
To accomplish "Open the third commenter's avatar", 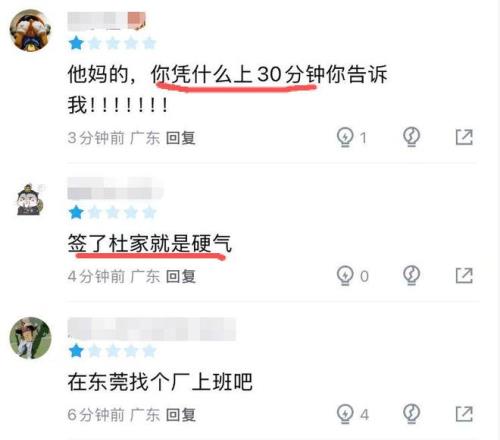I will click(x=30, y=338).
